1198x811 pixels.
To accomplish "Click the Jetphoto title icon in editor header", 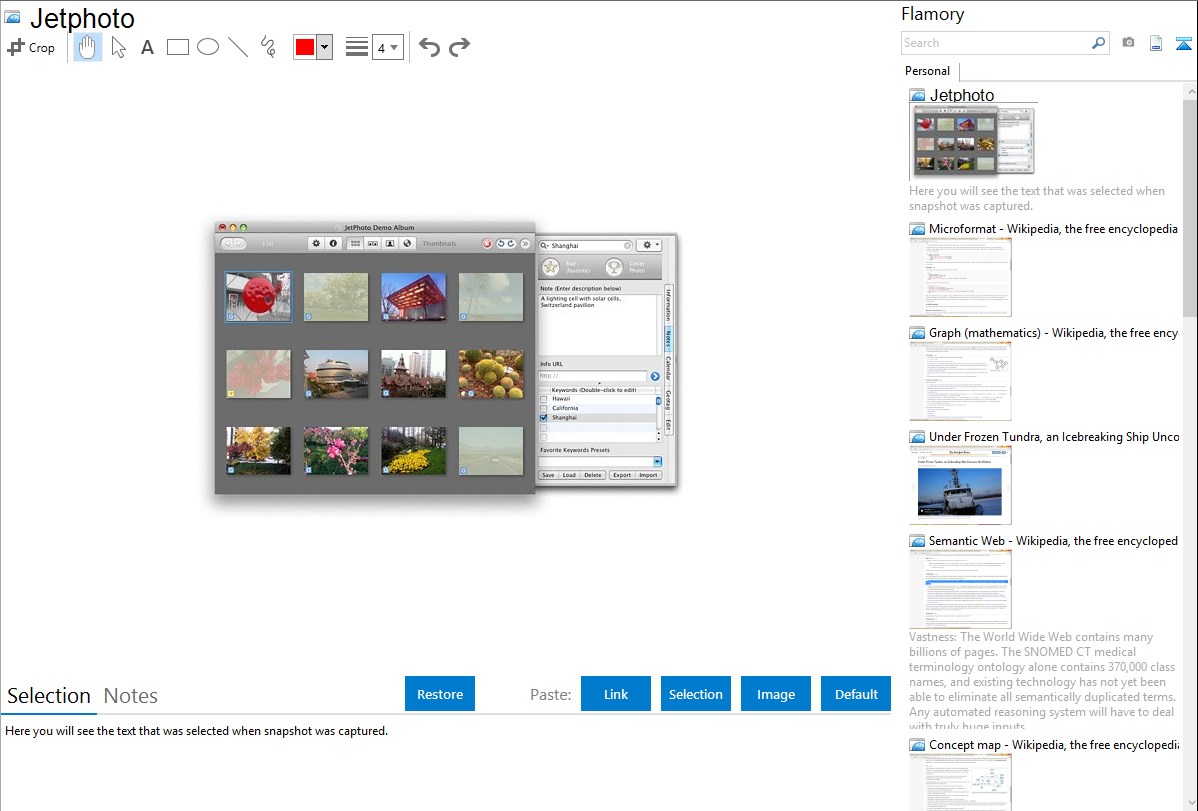I will [13, 17].
